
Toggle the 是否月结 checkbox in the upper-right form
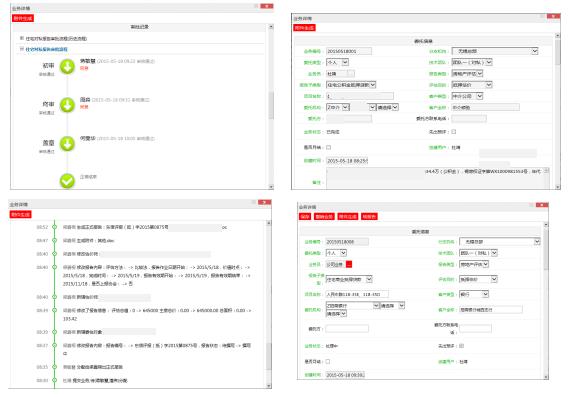click(328, 147)
